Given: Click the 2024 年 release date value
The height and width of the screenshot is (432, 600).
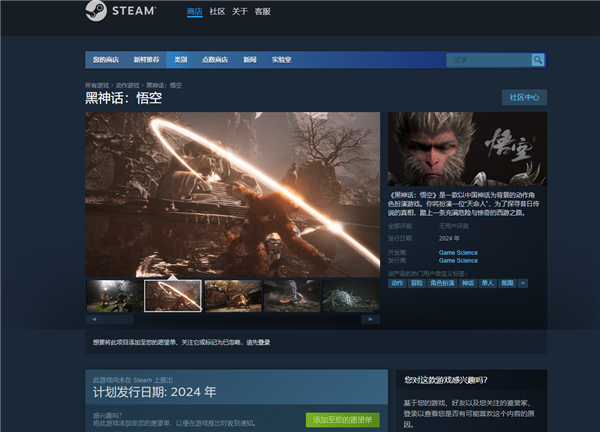Looking at the screenshot, I should point(449,238).
